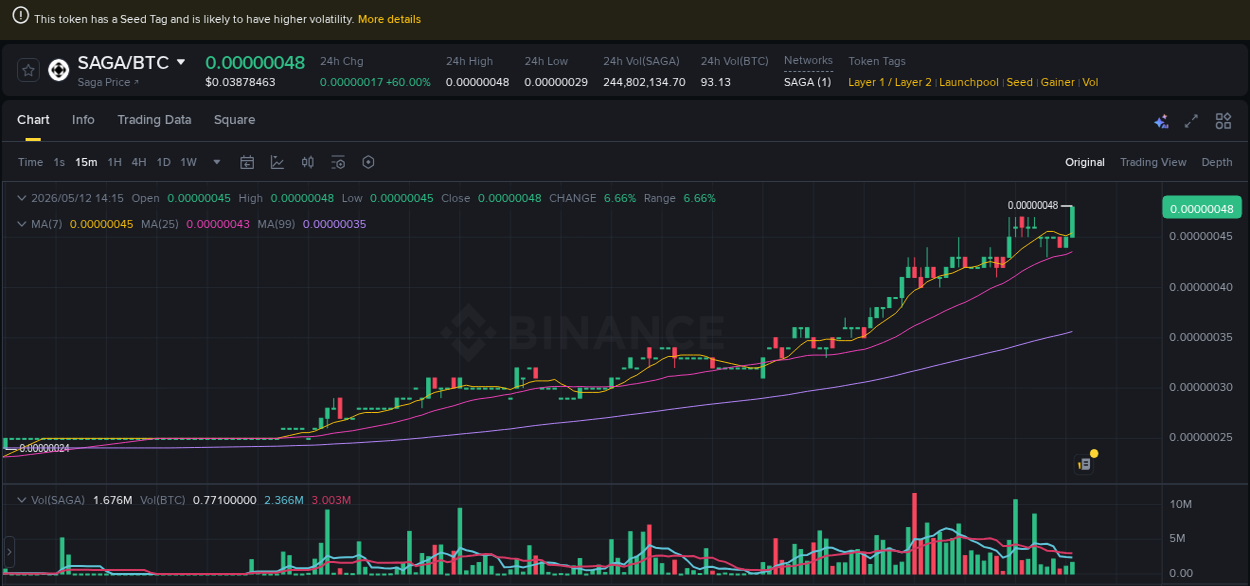Select the 1W interval
Image resolution: width=1250 pixels, height=586 pixels.
pos(188,162)
